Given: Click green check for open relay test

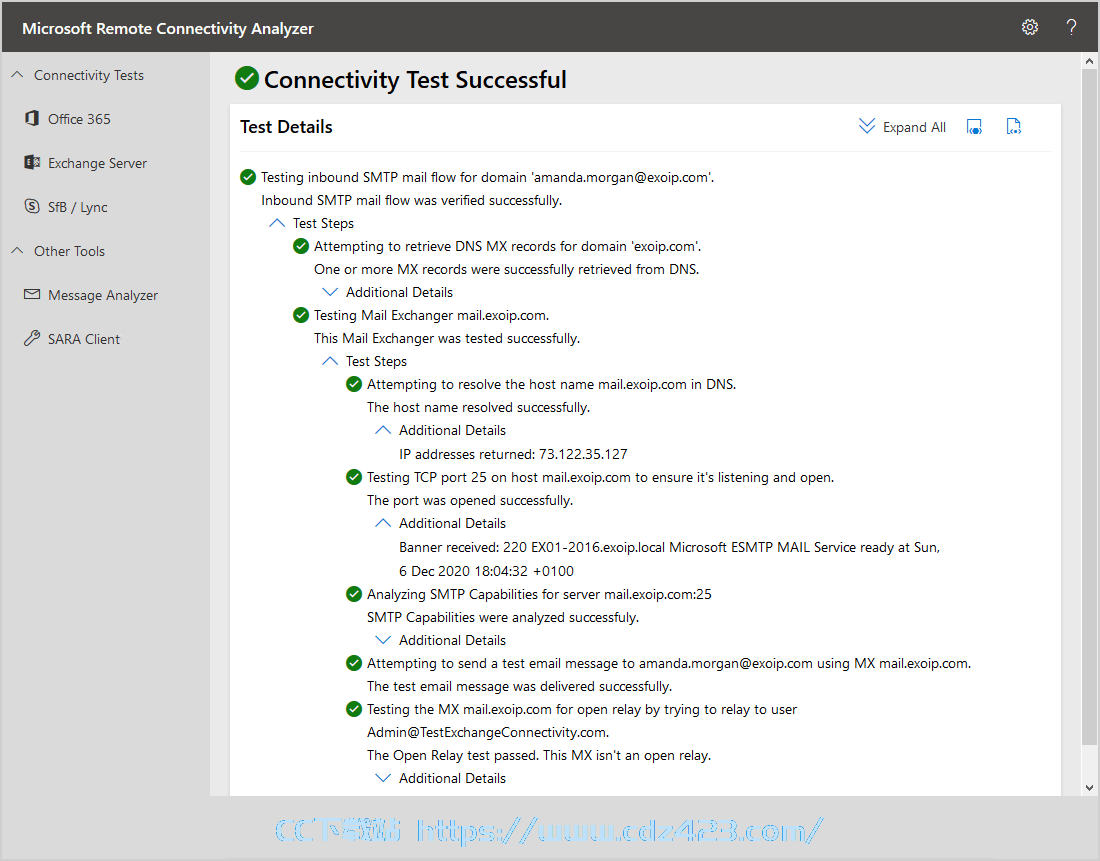Looking at the screenshot, I should [354, 709].
